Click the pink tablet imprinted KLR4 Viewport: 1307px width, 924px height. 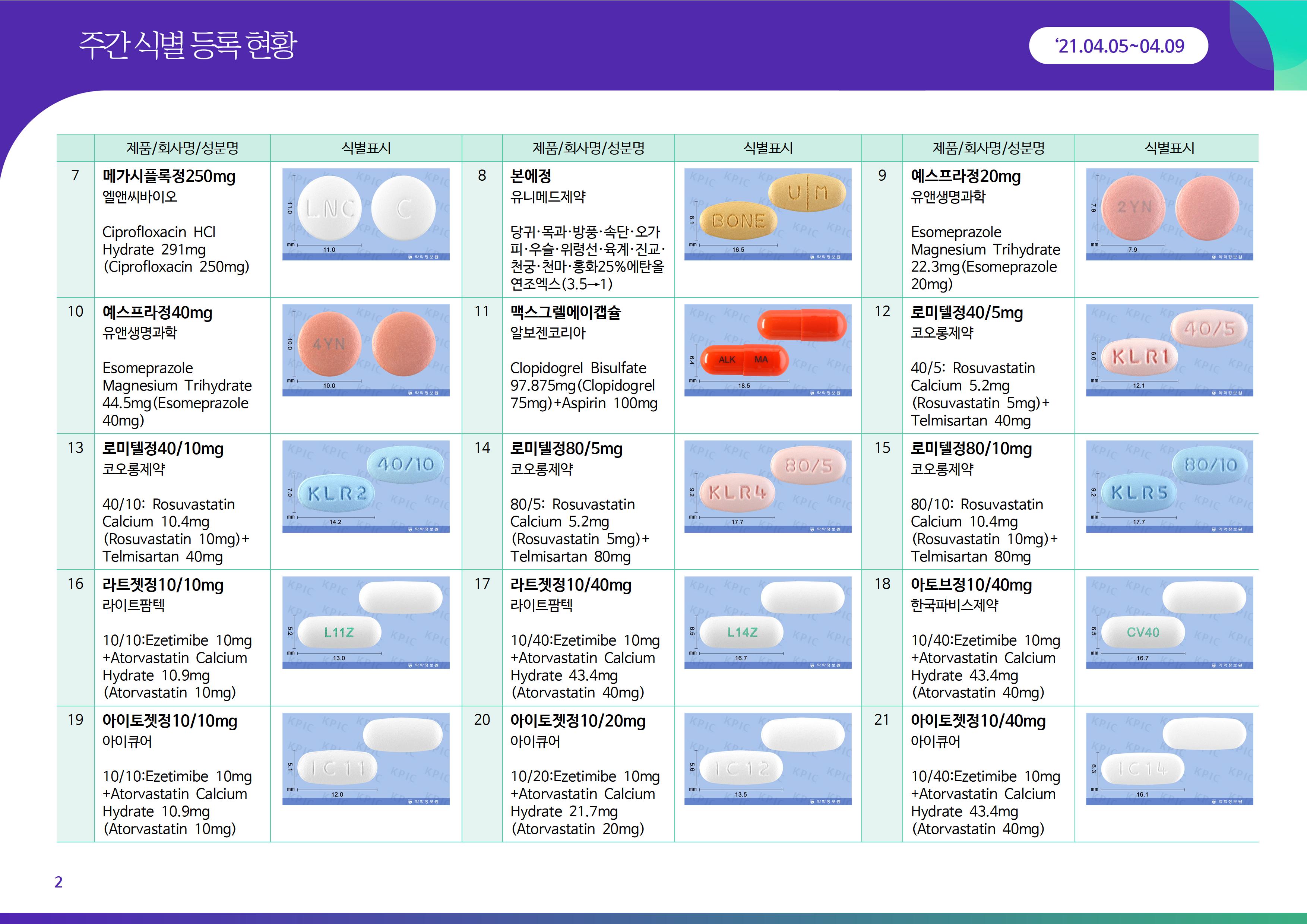(737, 493)
